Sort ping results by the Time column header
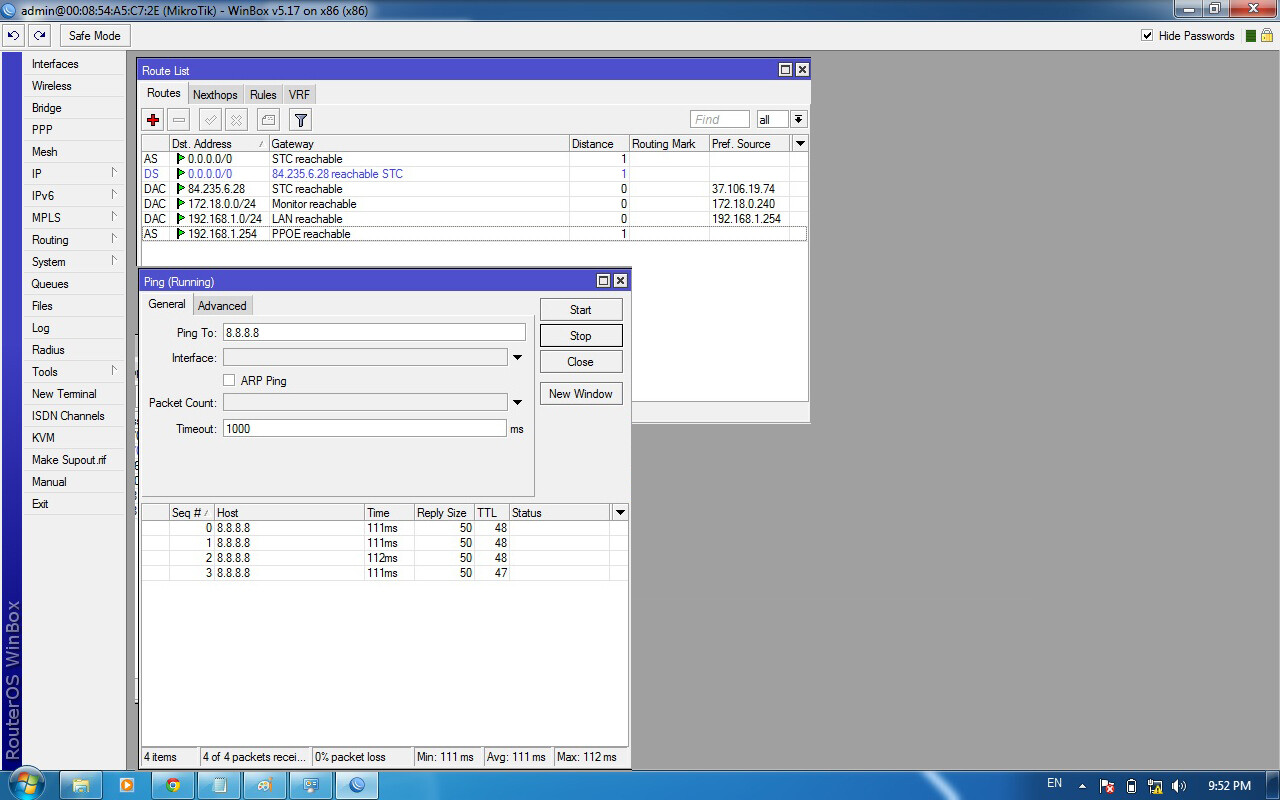This screenshot has width=1280, height=800. (x=389, y=513)
